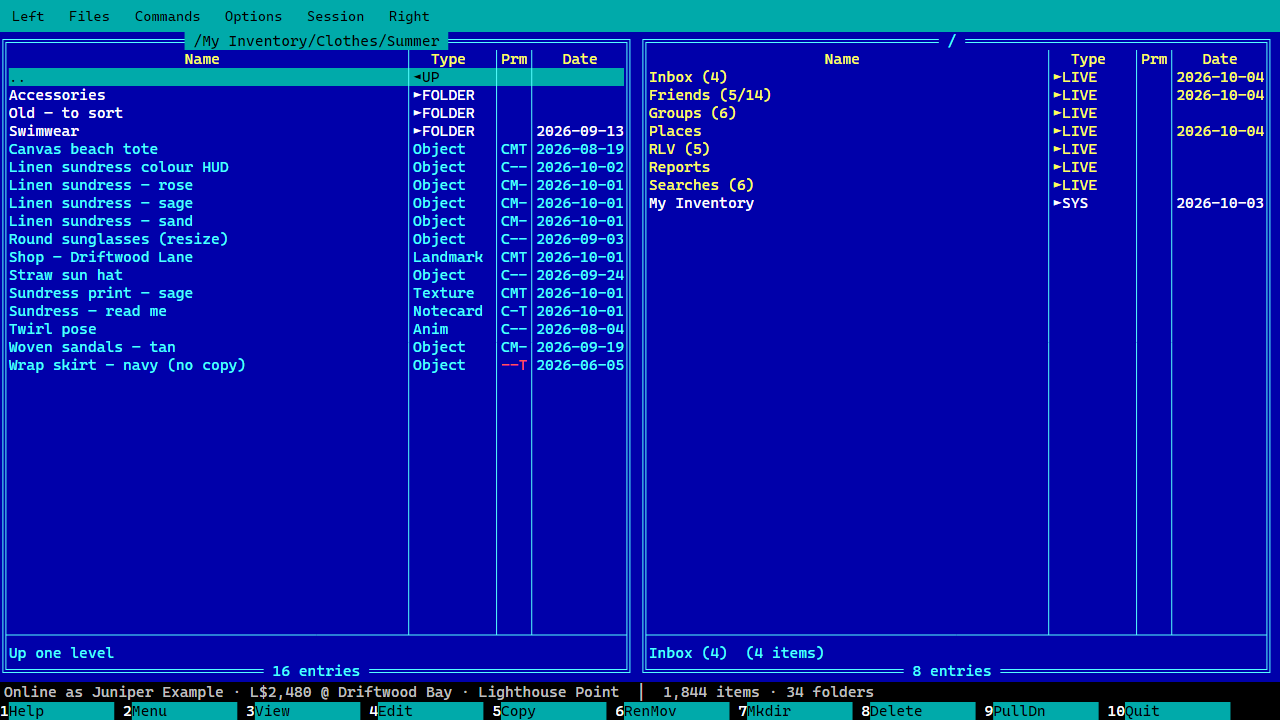This screenshot has width=1280, height=720.
Task: Click the F8 Delete button
Action: point(918,711)
